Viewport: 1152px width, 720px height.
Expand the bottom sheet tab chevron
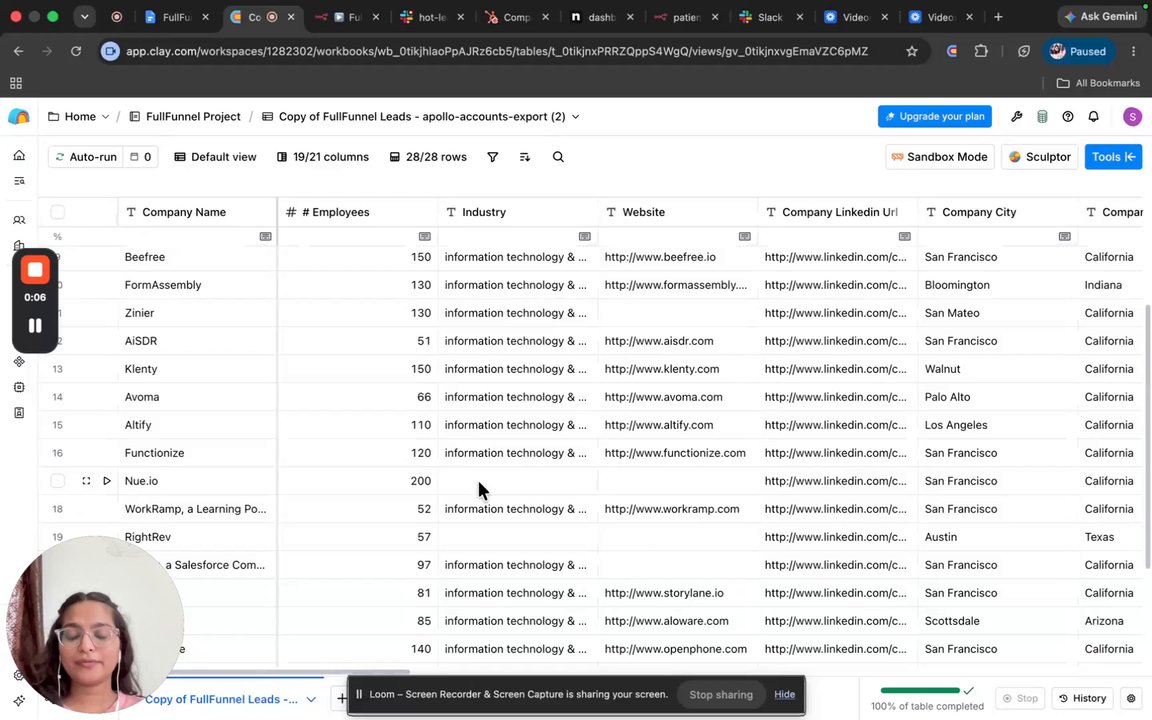311,699
